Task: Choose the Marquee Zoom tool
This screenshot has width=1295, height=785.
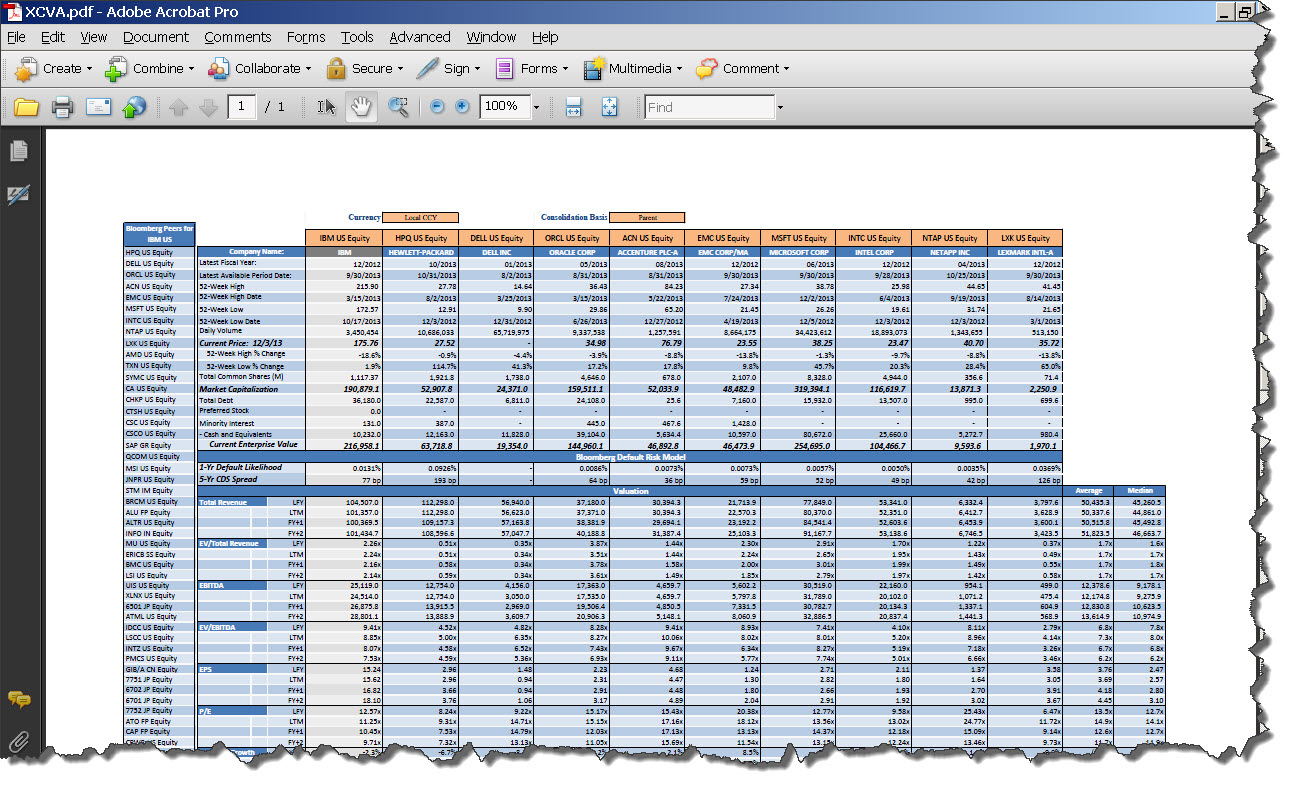Action: (x=398, y=107)
